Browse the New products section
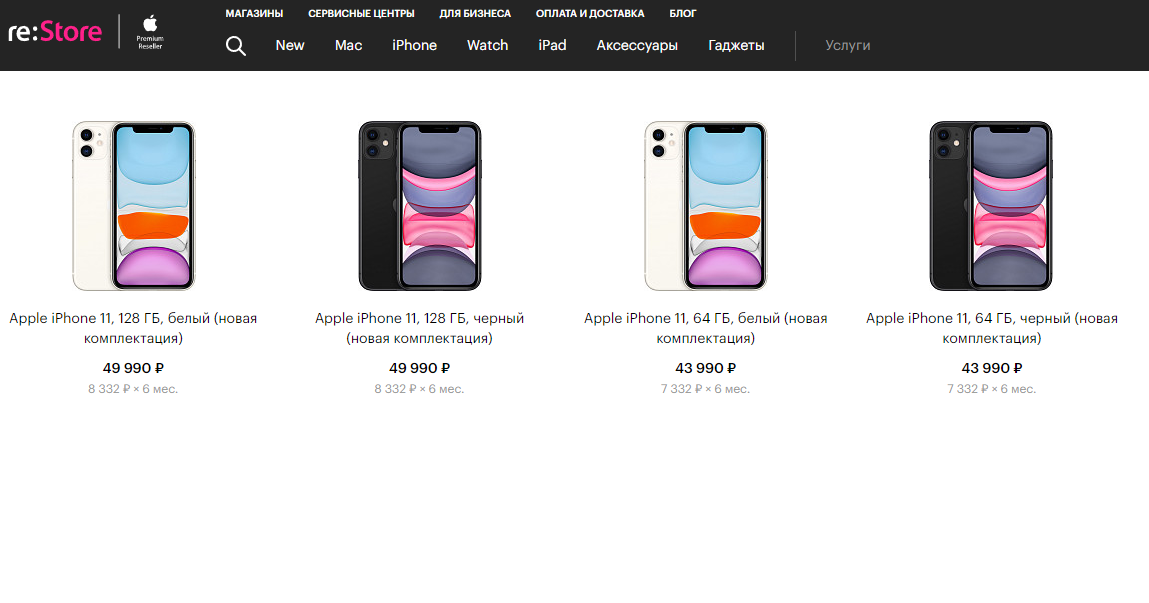 [x=290, y=46]
